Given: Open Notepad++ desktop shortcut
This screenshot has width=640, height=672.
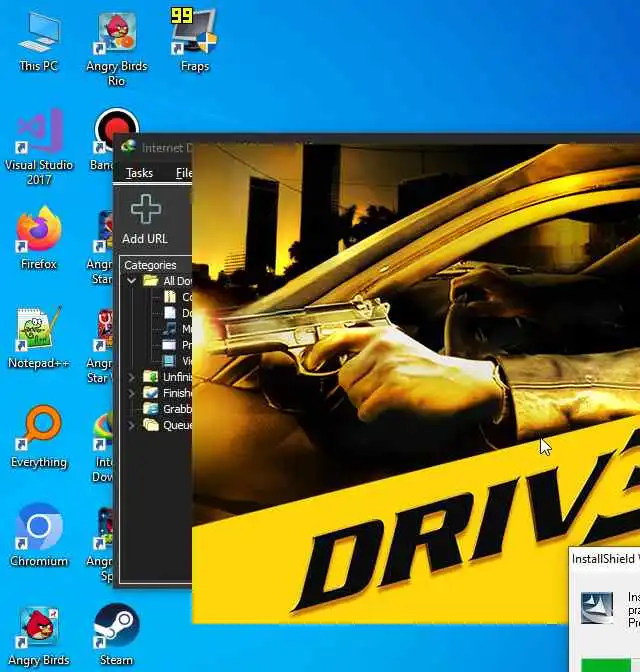Looking at the screenshot, I should point(39,338).
